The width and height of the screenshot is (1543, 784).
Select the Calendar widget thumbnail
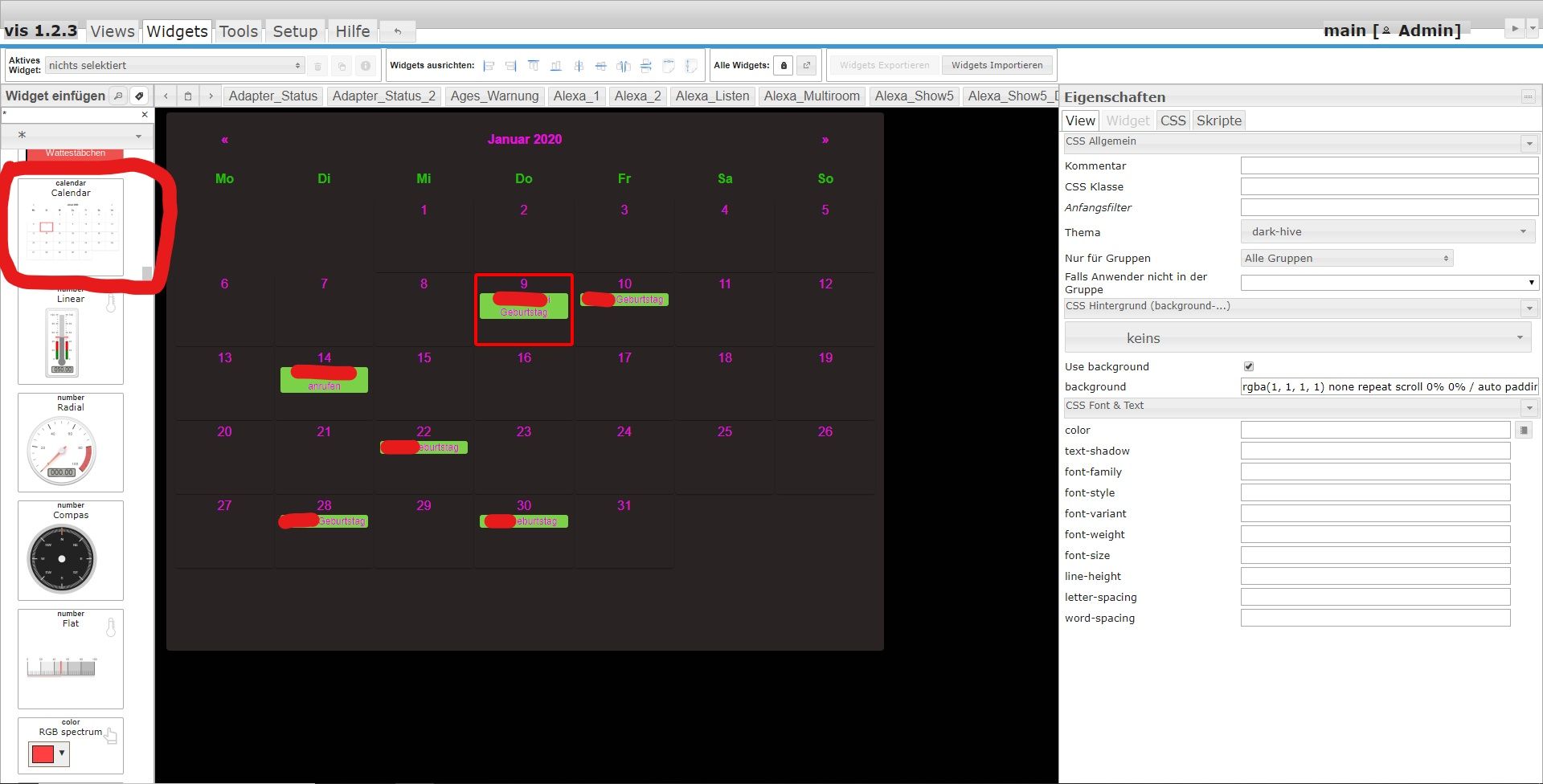point(71,227)
